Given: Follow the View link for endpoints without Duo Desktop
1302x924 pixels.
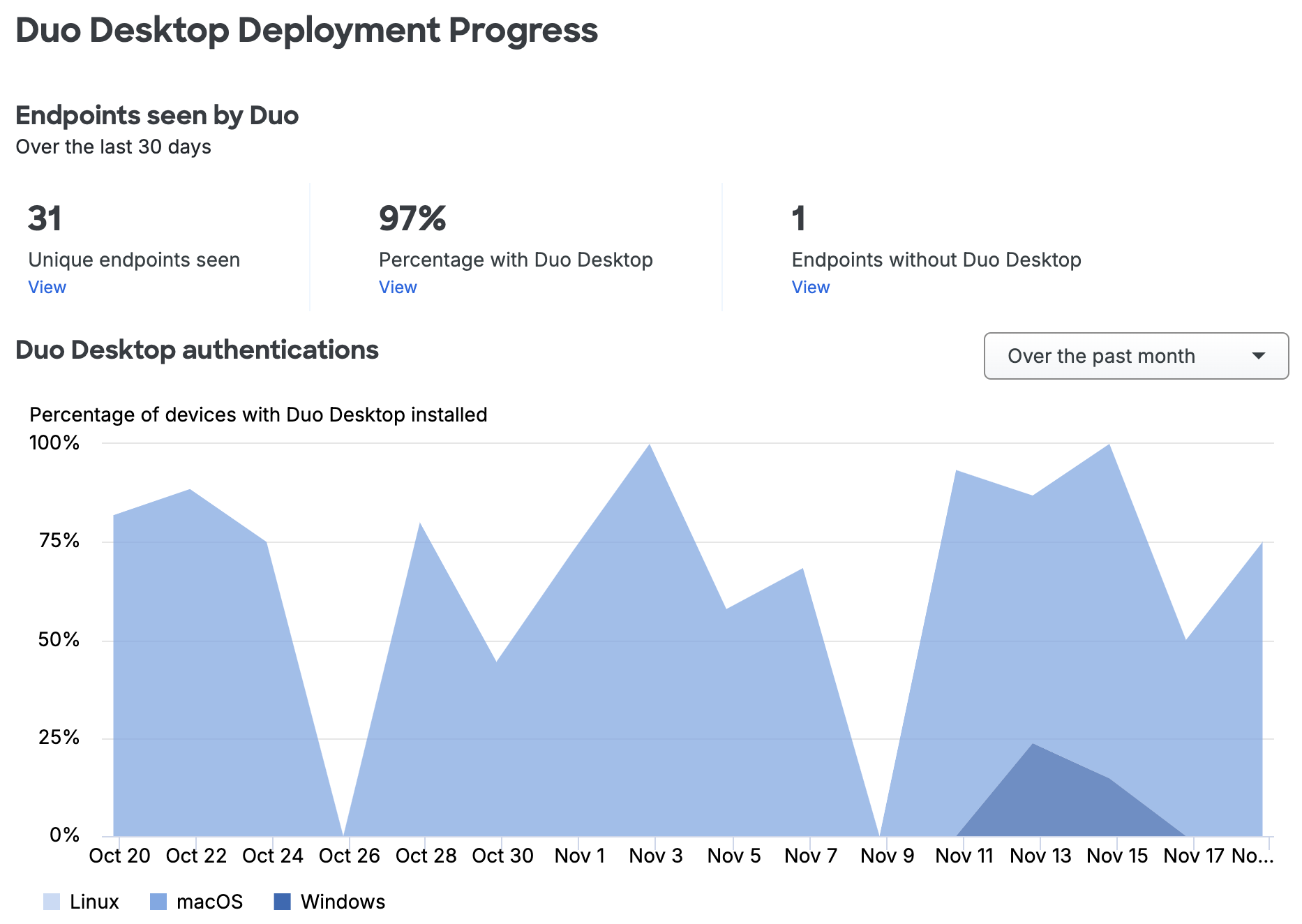Looking at the screenshot, I should point(810,287).
